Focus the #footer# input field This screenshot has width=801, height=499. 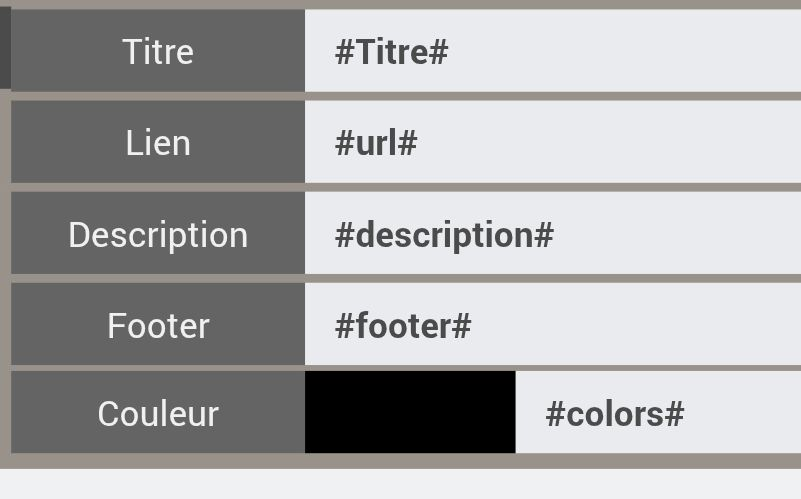click(x=600, y=326)
